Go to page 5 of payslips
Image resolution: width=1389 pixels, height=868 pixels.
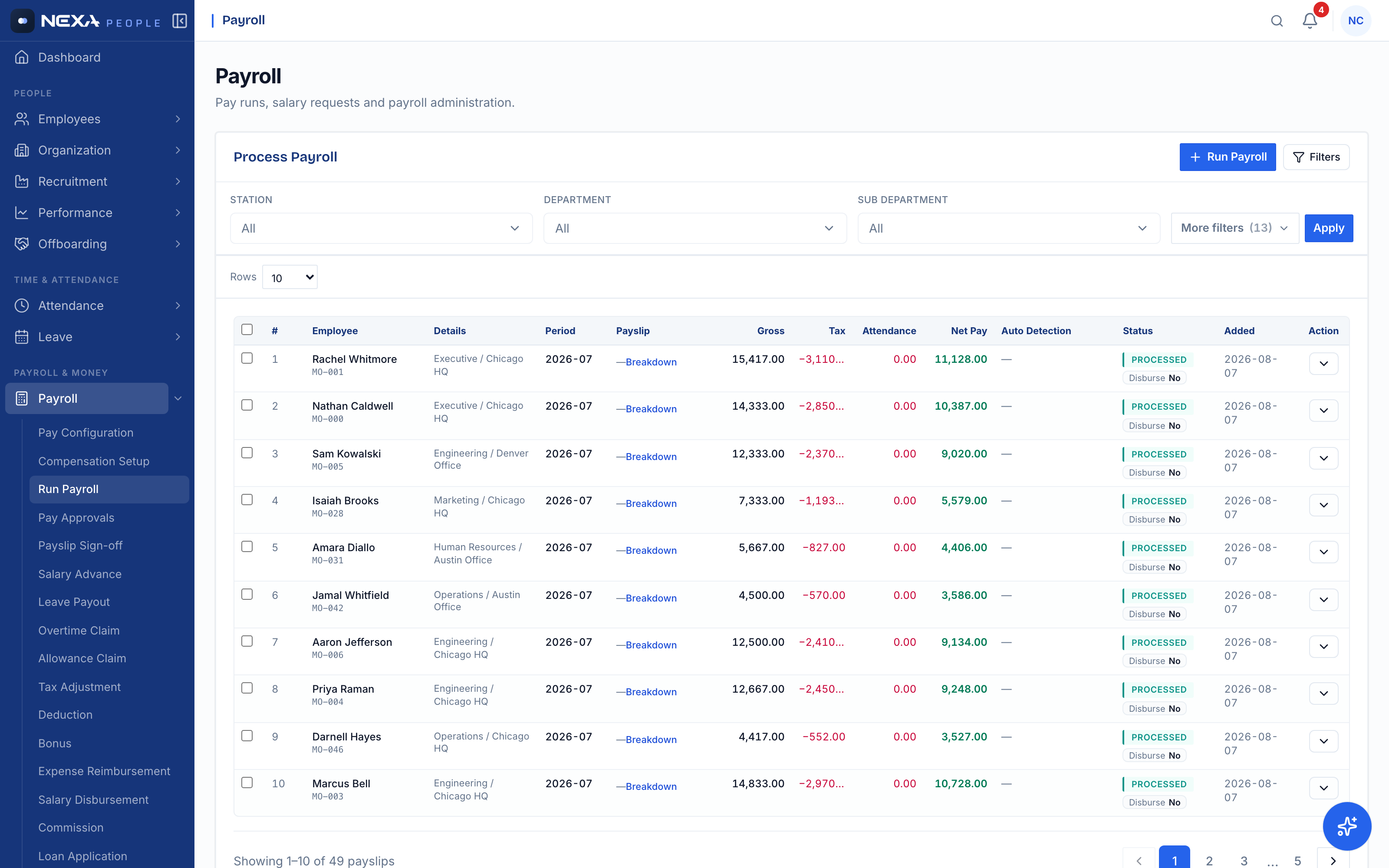pos(1297,861)
